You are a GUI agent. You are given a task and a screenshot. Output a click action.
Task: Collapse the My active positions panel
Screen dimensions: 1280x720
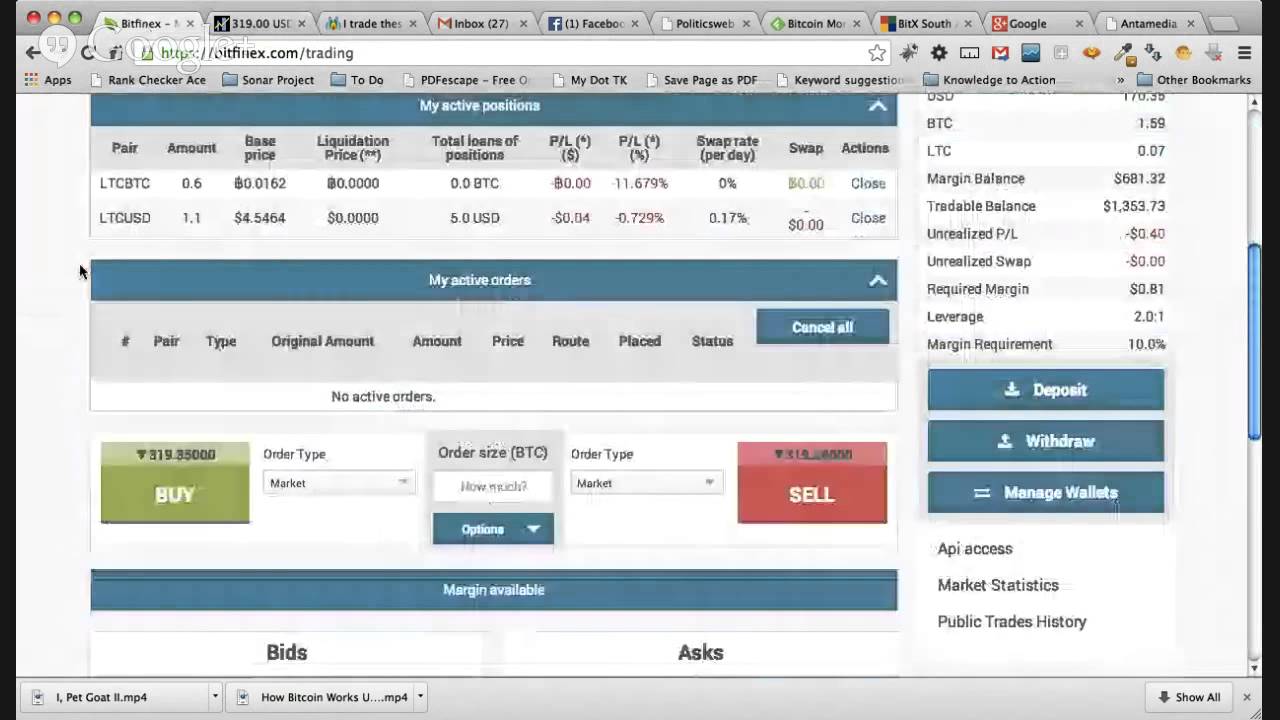tap(877, 106)
